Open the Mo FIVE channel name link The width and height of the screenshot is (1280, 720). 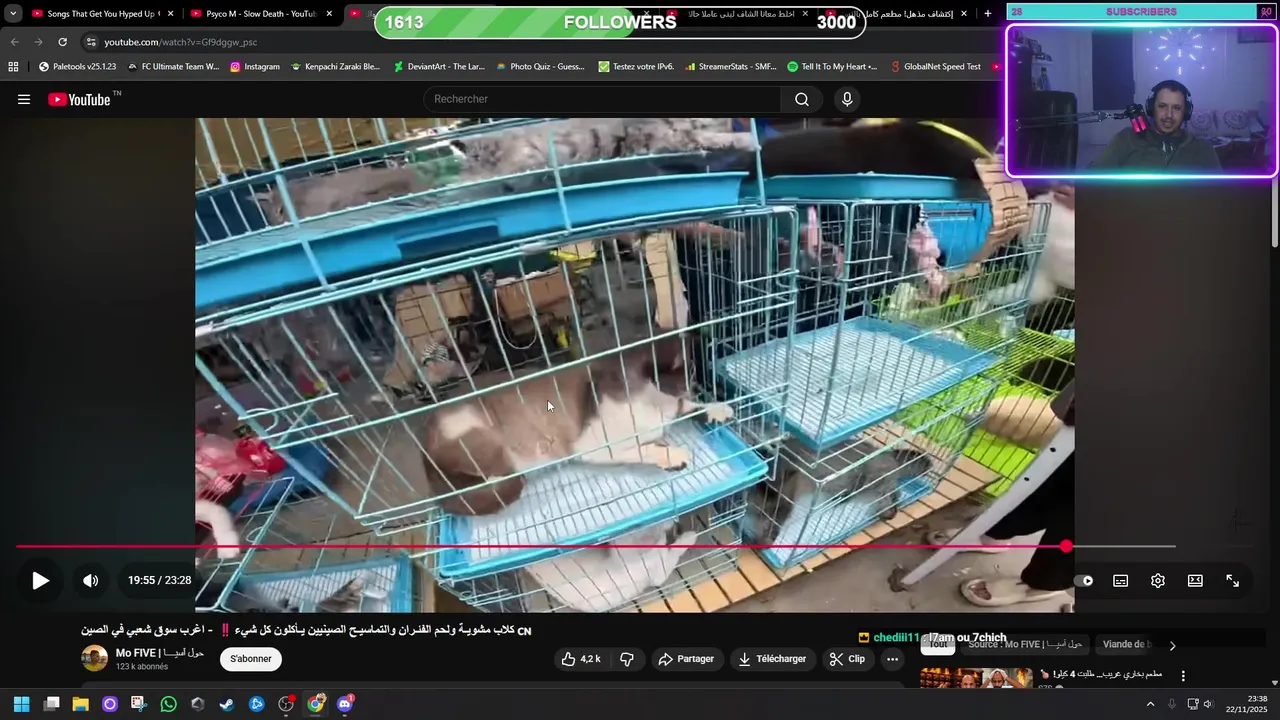(160, 653)
